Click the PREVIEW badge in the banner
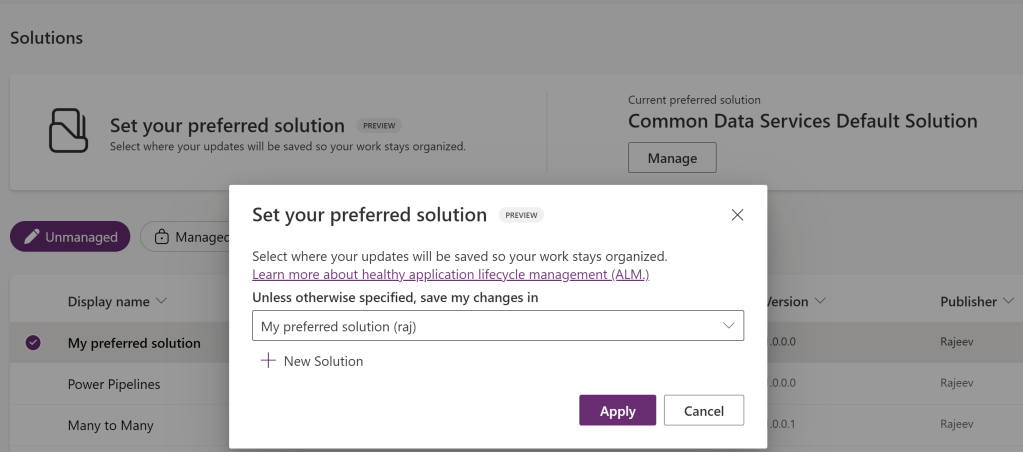This screenshot has width=1023, height=452. pos(379,126)
